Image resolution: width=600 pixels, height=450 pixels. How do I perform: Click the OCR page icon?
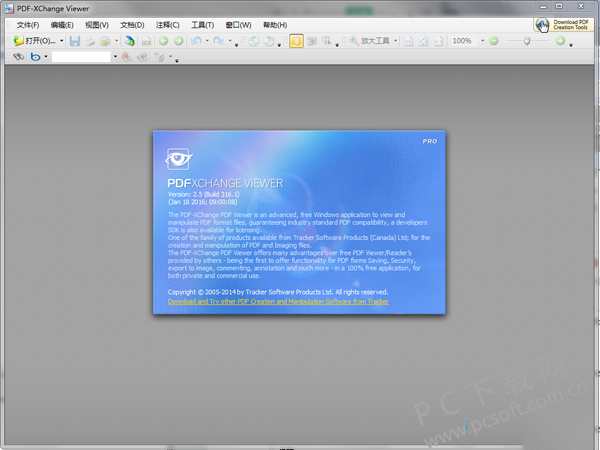[x=147, y=41]
